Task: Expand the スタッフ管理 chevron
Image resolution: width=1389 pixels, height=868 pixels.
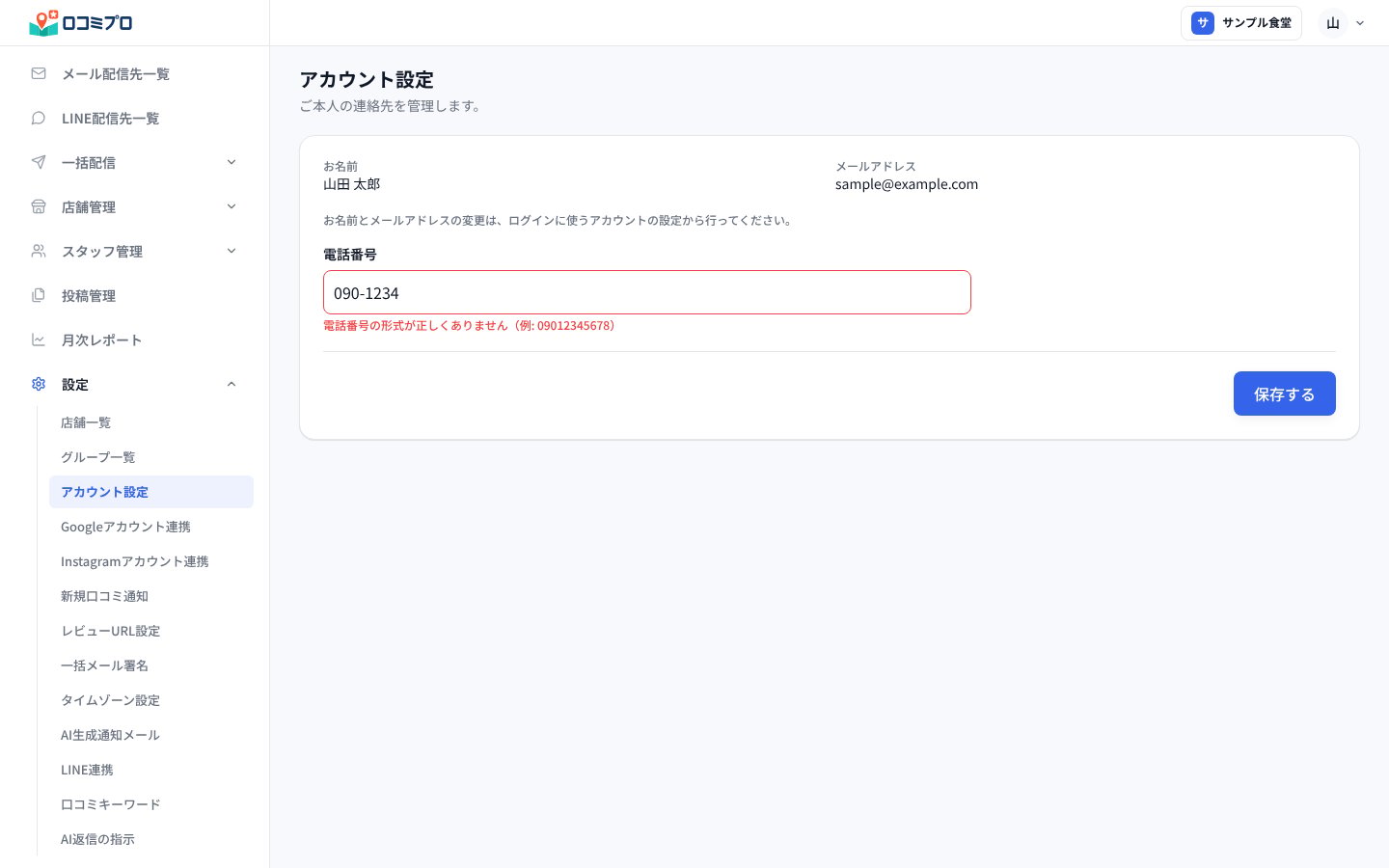Action: click(x=231, y=251)
